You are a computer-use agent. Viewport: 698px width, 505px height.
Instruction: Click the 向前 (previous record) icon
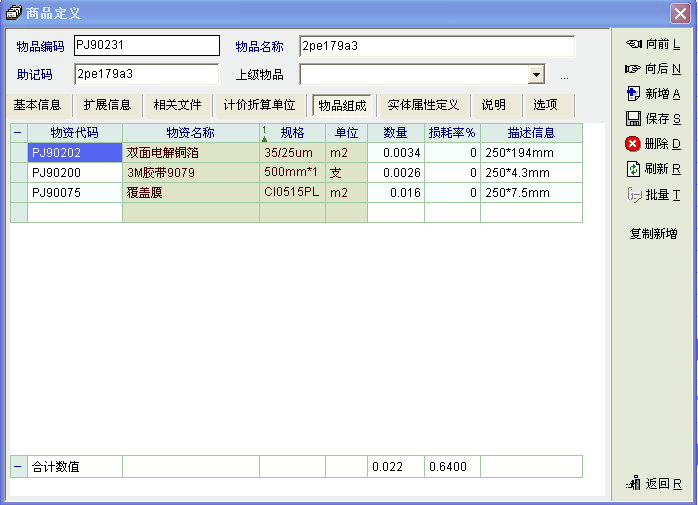click(x=632, y=44)
